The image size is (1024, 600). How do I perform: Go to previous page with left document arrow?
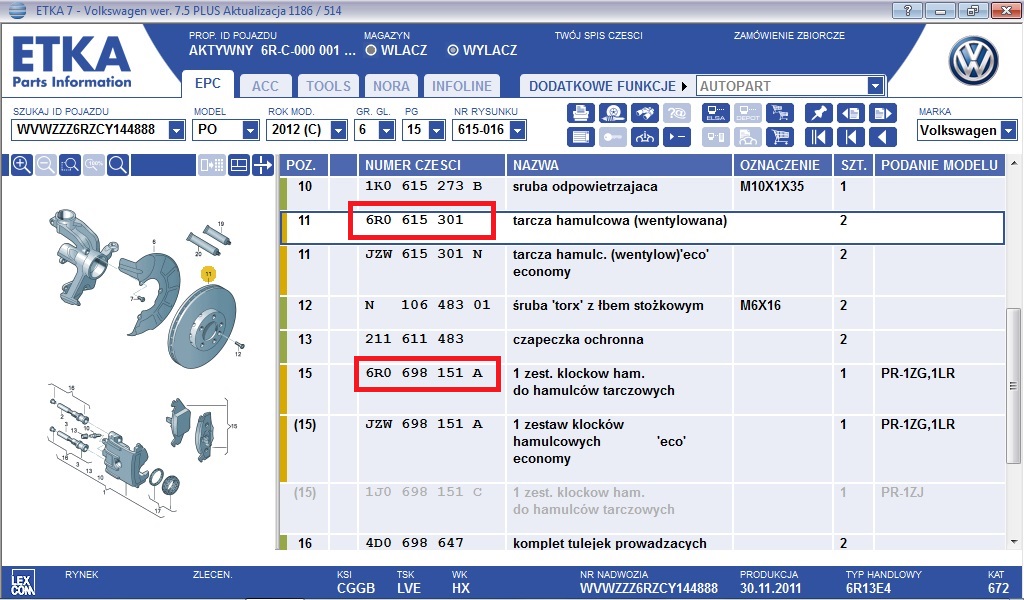click(x=850, y=113)
